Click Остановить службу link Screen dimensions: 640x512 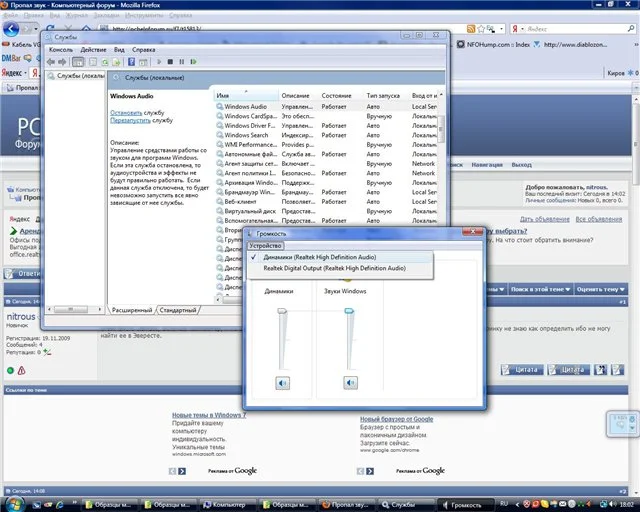137,113
